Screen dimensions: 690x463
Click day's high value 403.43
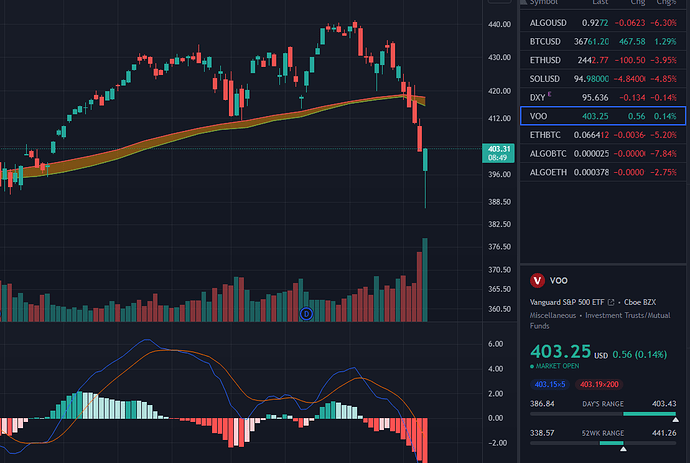click(x=664, y=404)
